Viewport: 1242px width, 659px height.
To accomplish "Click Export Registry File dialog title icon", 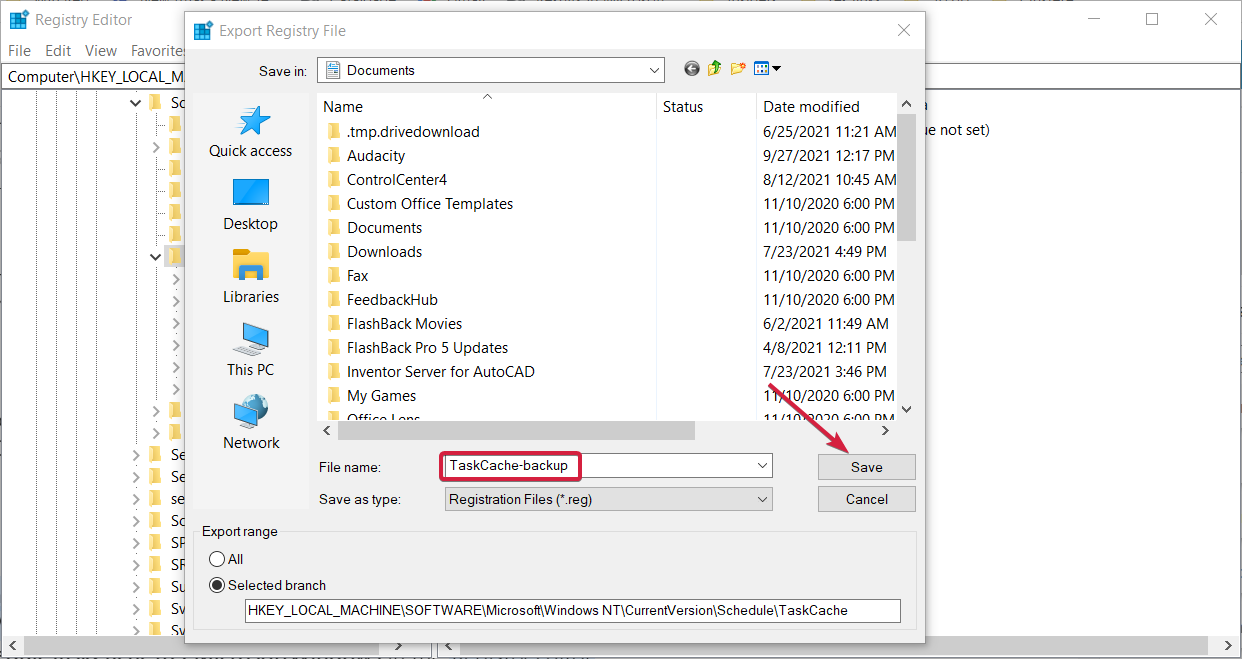I will point(203,30).
